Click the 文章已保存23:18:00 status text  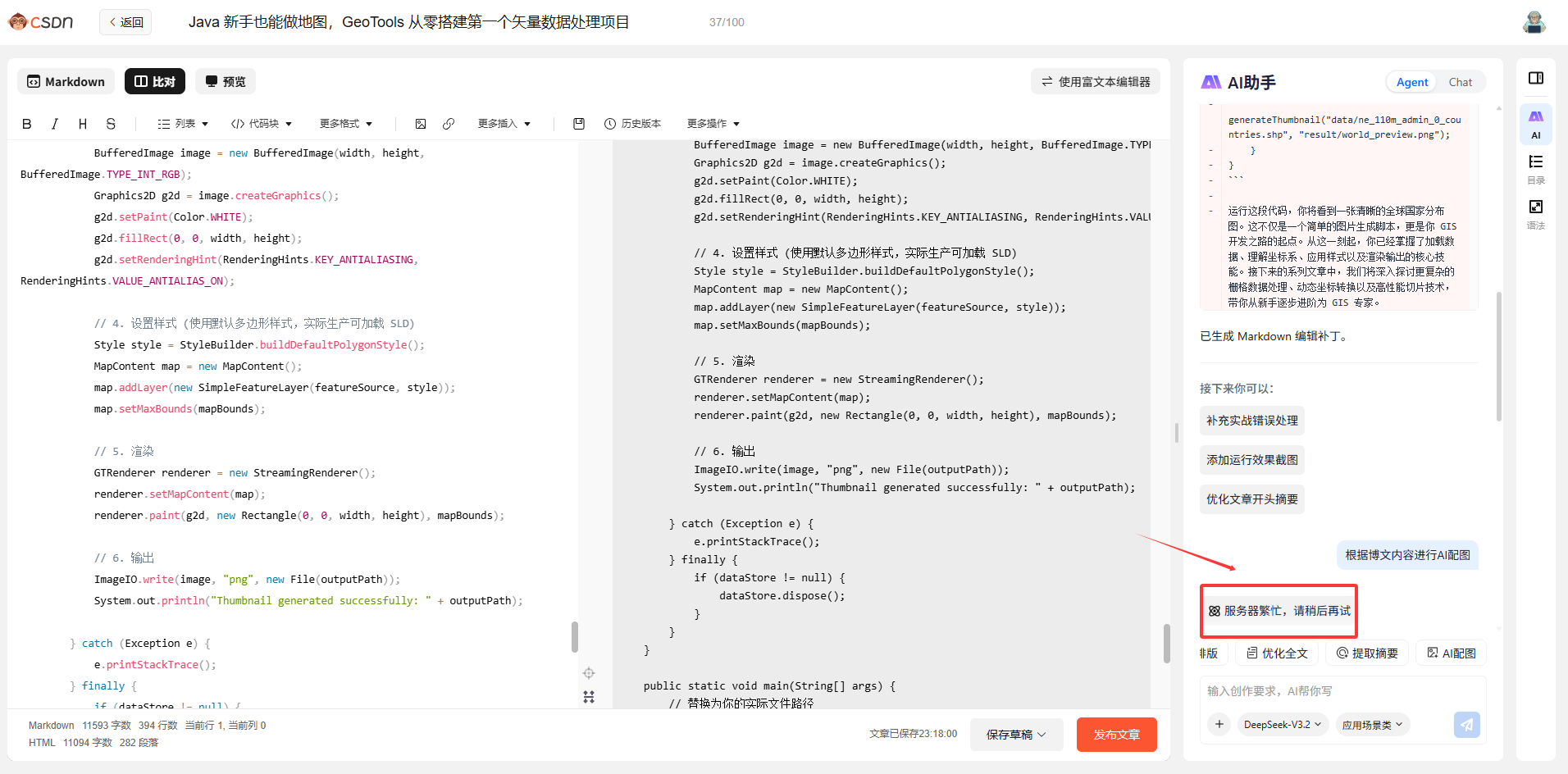pos(913,734)
